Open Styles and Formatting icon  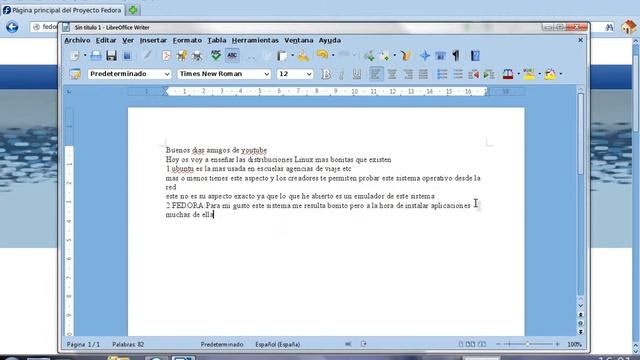coord(75,74)
